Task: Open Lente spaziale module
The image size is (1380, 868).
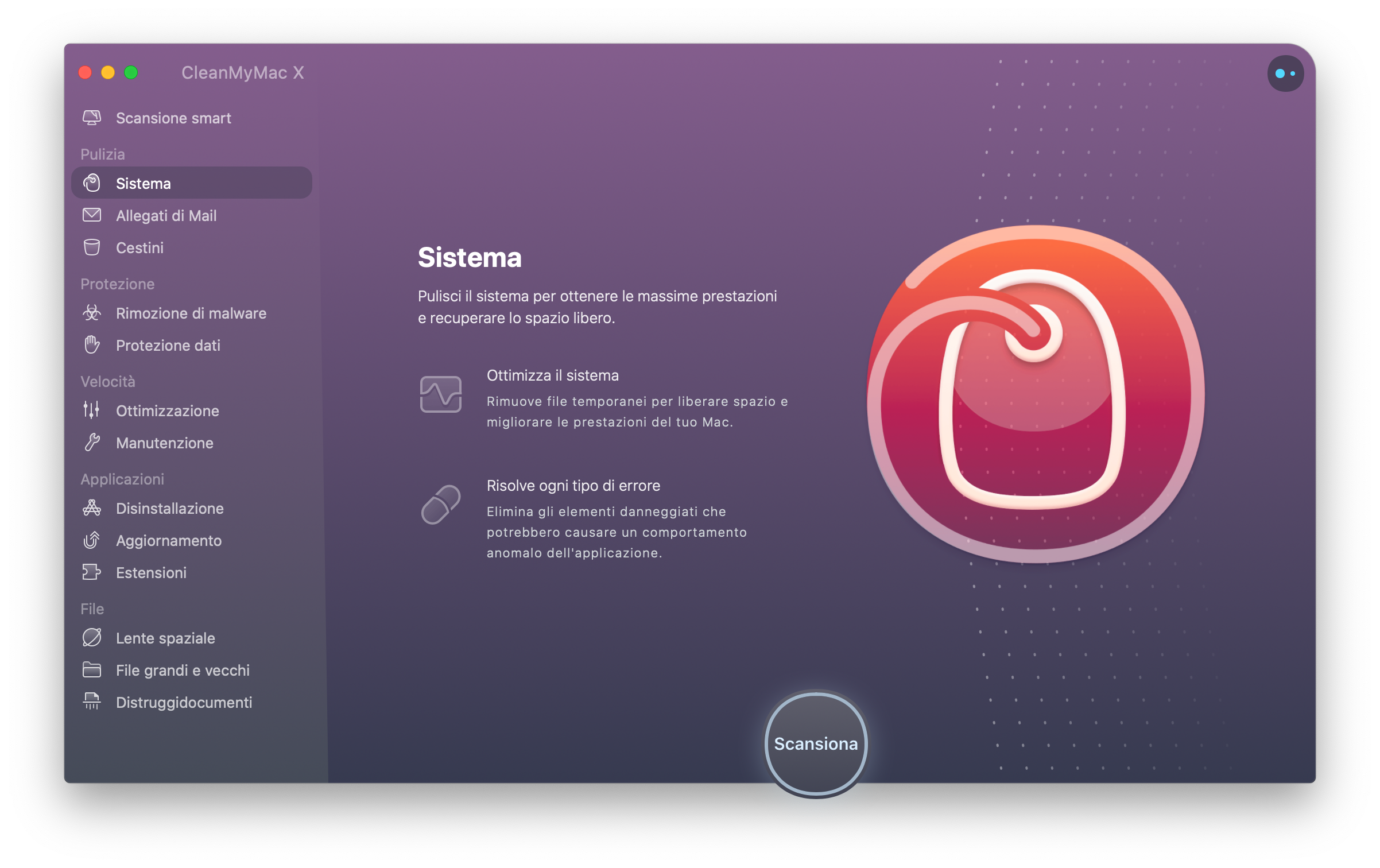Action: click(x=192, y=638)
